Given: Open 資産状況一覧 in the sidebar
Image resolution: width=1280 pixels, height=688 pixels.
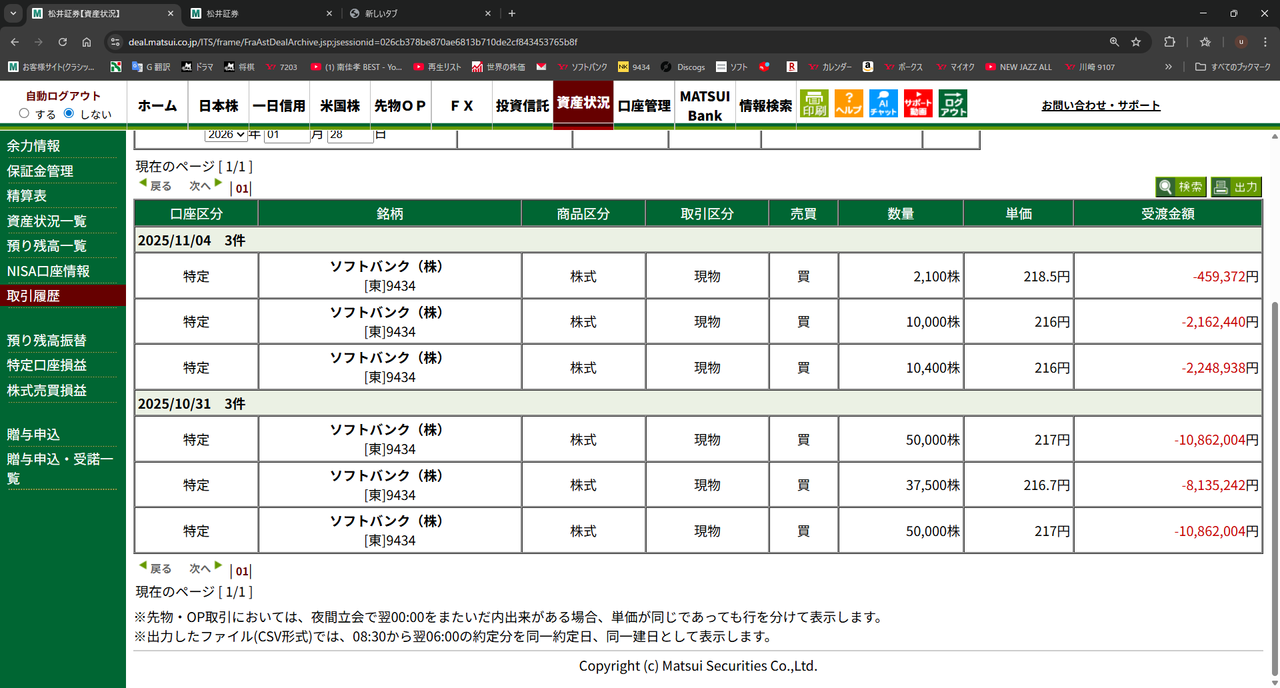Looking at the screenshot, I should pyautogui.click(x=47, y=221).
